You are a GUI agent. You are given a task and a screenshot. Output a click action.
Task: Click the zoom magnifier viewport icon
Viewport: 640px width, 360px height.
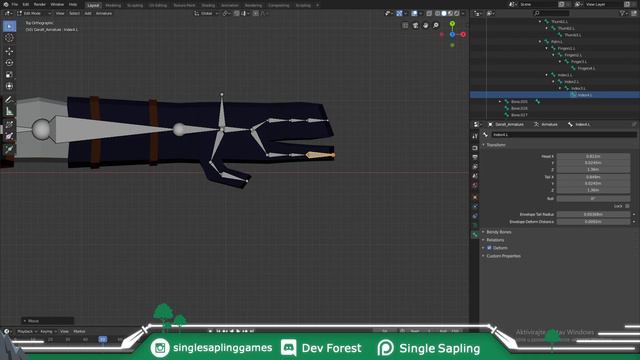pos(436,25)
